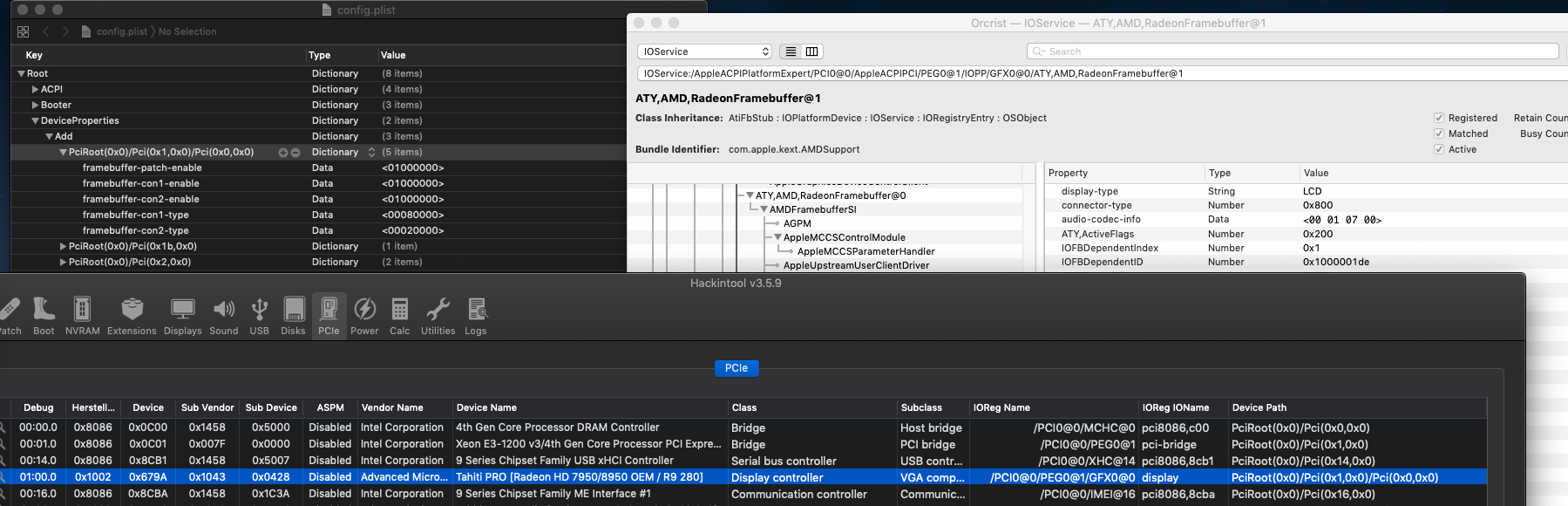Select the connector-type property row
Image resolution: width=1568 pixels, height=506 pixels.
coord(1306,205)
